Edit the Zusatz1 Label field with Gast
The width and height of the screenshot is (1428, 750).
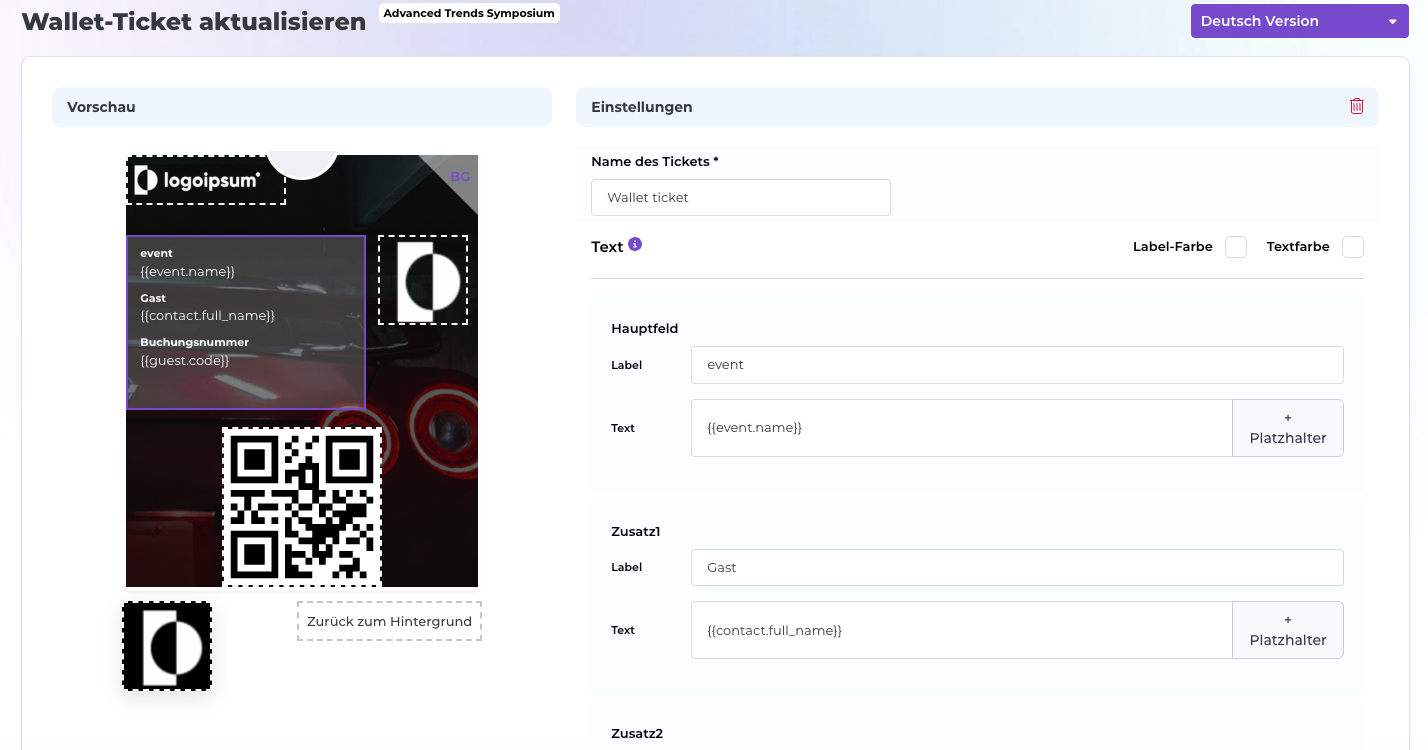coord(1016,568)
